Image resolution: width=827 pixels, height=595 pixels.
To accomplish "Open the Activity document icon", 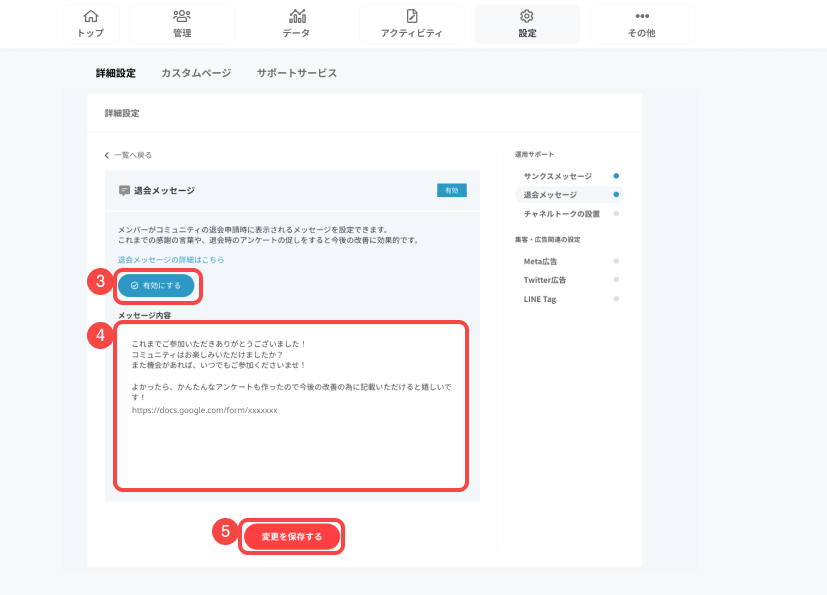I will (x=411, y=16).
